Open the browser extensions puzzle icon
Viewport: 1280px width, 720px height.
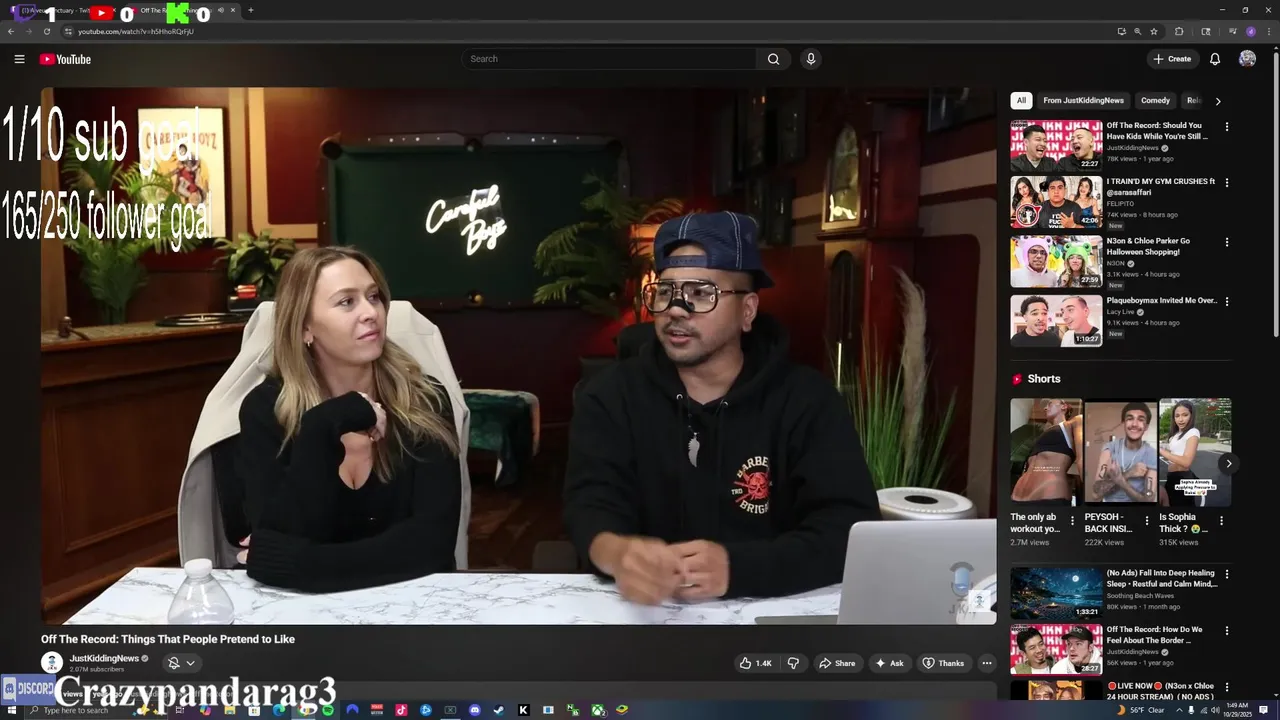1179,31
